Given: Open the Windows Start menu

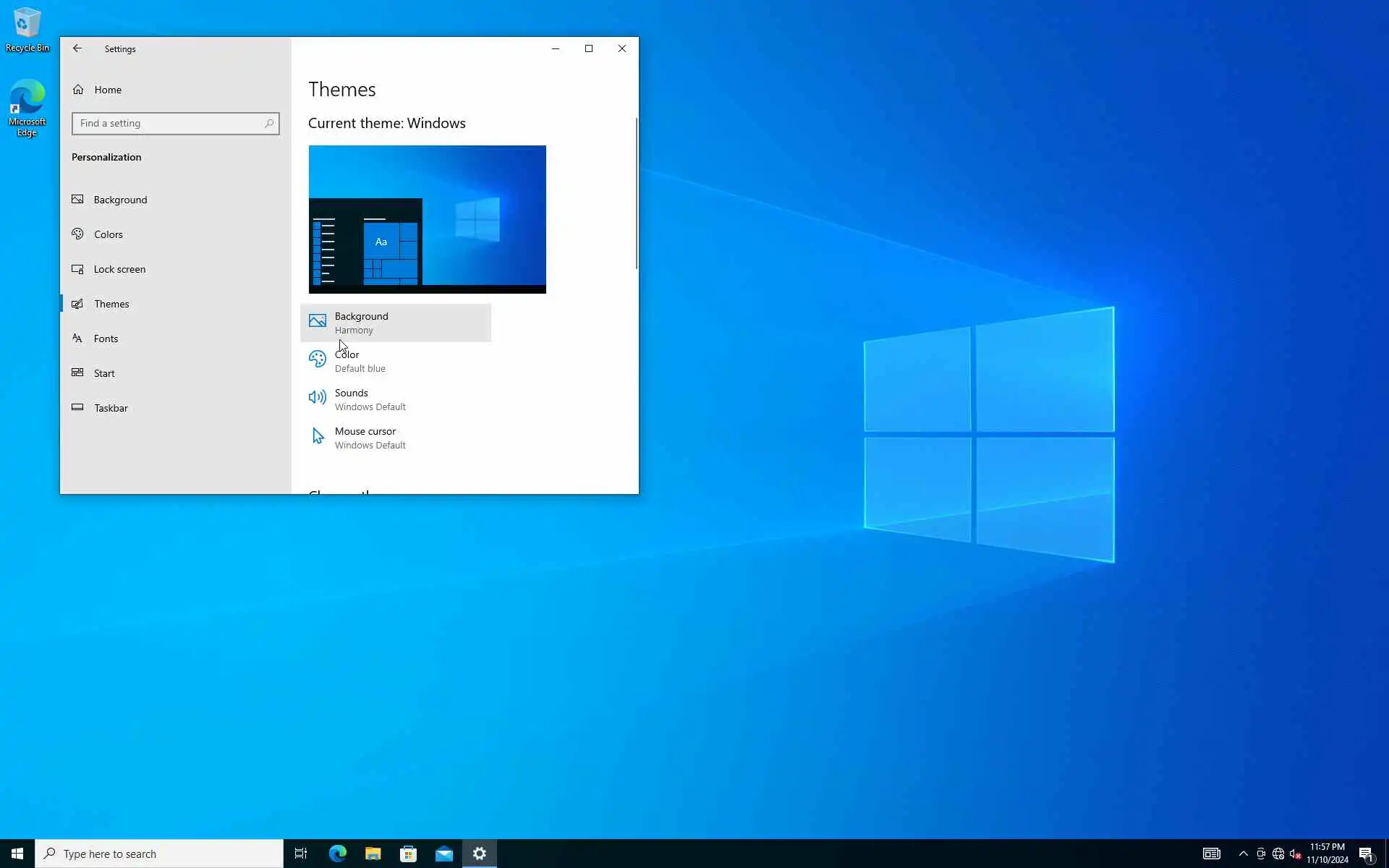Looking at the screenshot, I should pyautogui.click(x=17, y=854).
